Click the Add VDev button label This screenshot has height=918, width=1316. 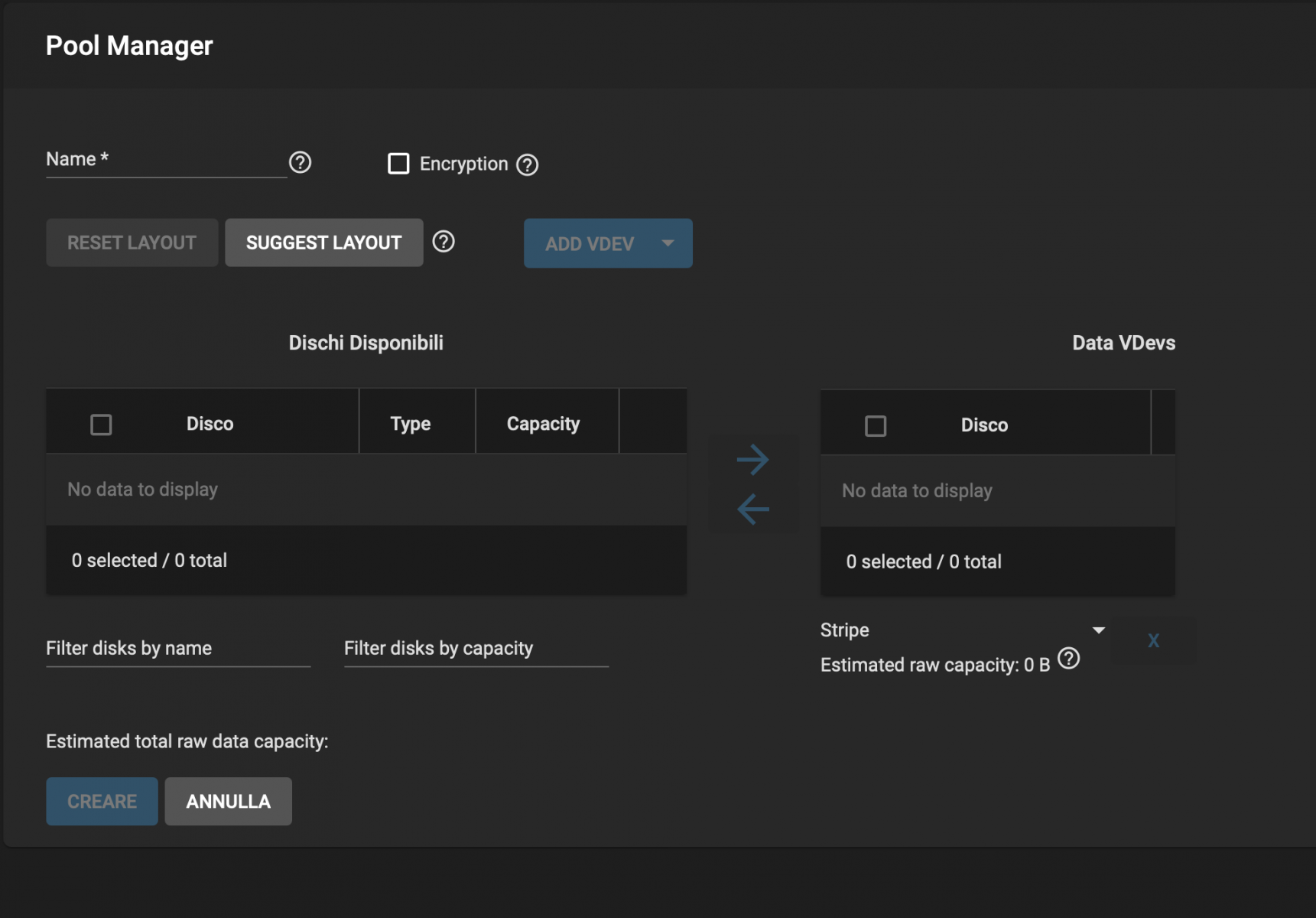[x=589, y=244]
